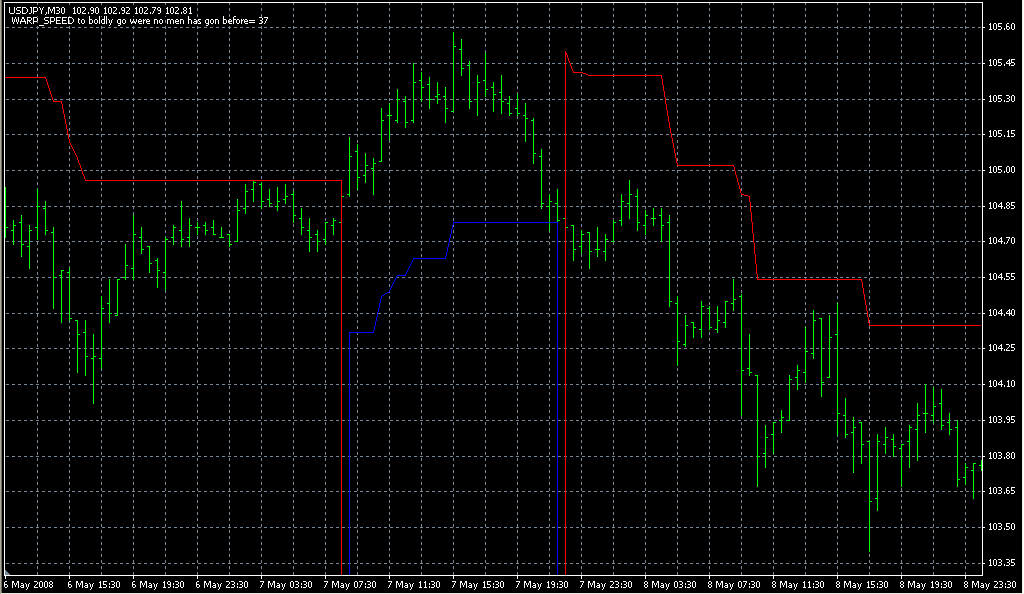Click the 103.35 price axis label

1002,563
